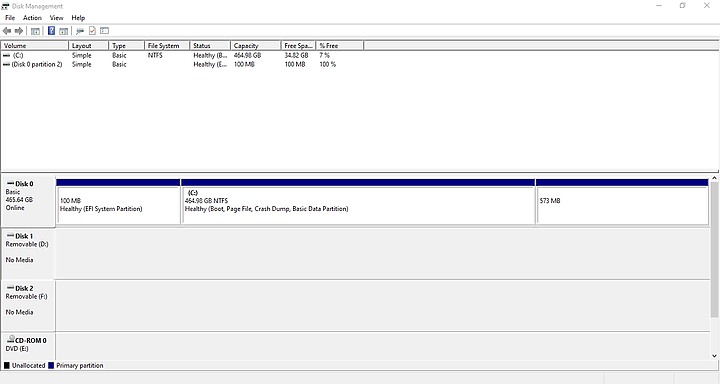720x384 pixels.
Task: Select the CD-ROM 0 DVD (E:) label
Action: coord(28,346)
